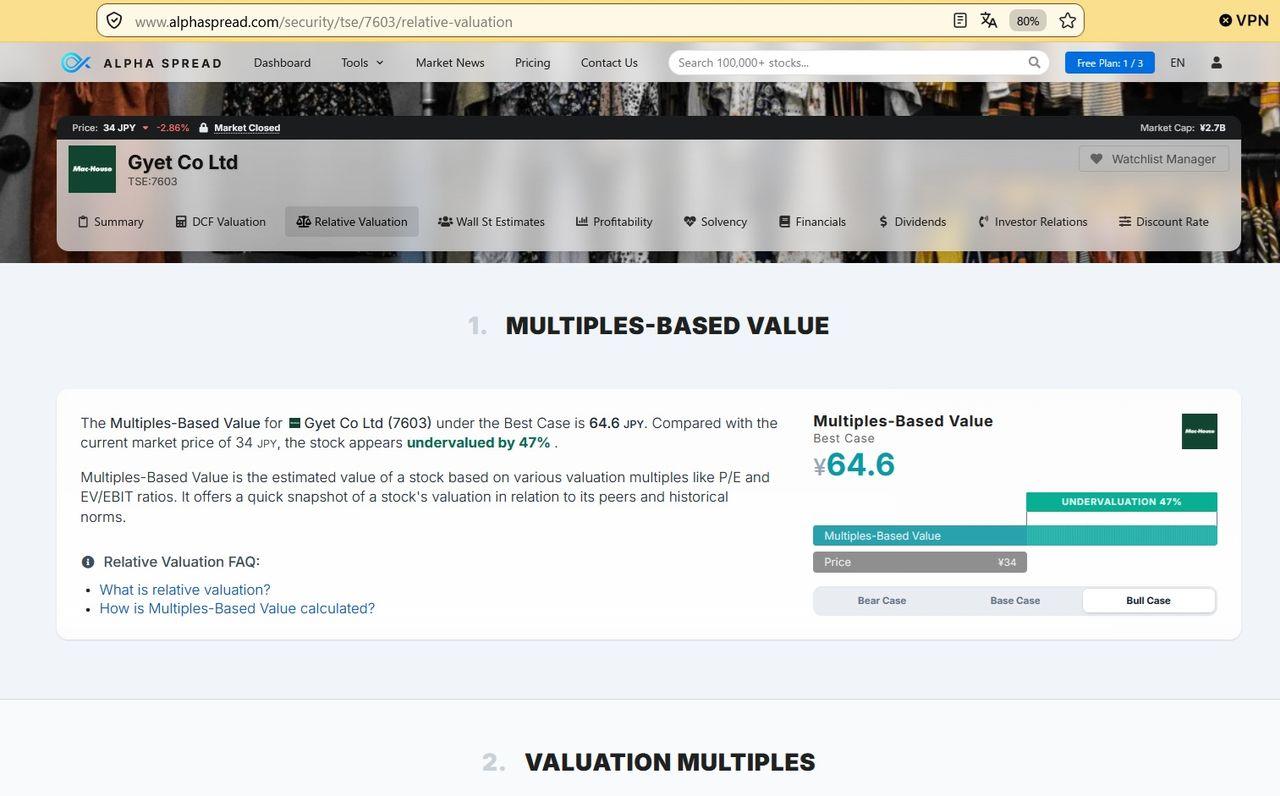Change language with EN selector
Image resolution: width=1280 pixels, height=796 pixels.
pyautogui.click(x=1177, y=62)
